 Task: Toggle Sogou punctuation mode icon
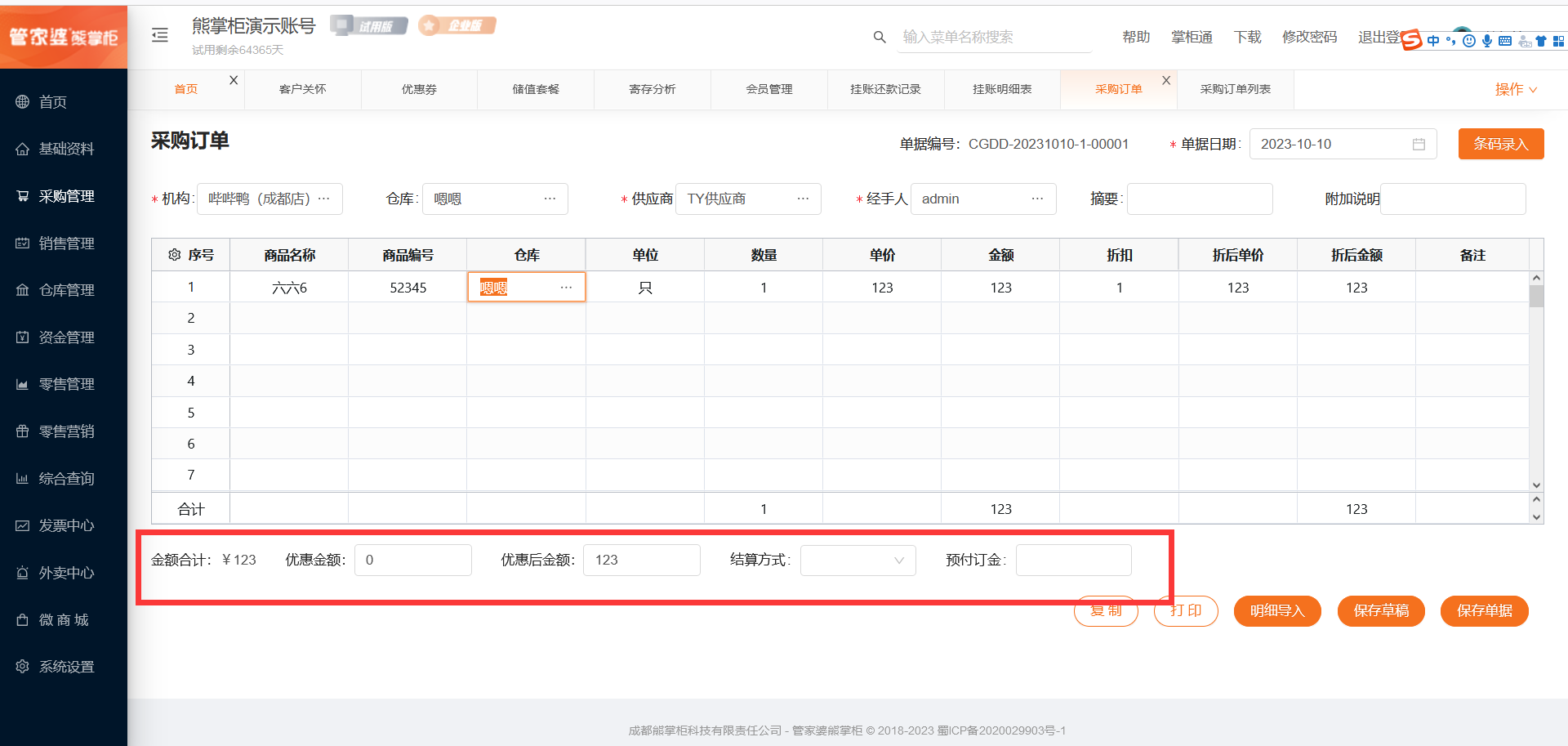pyautogui.click(x=1450, y=41)
